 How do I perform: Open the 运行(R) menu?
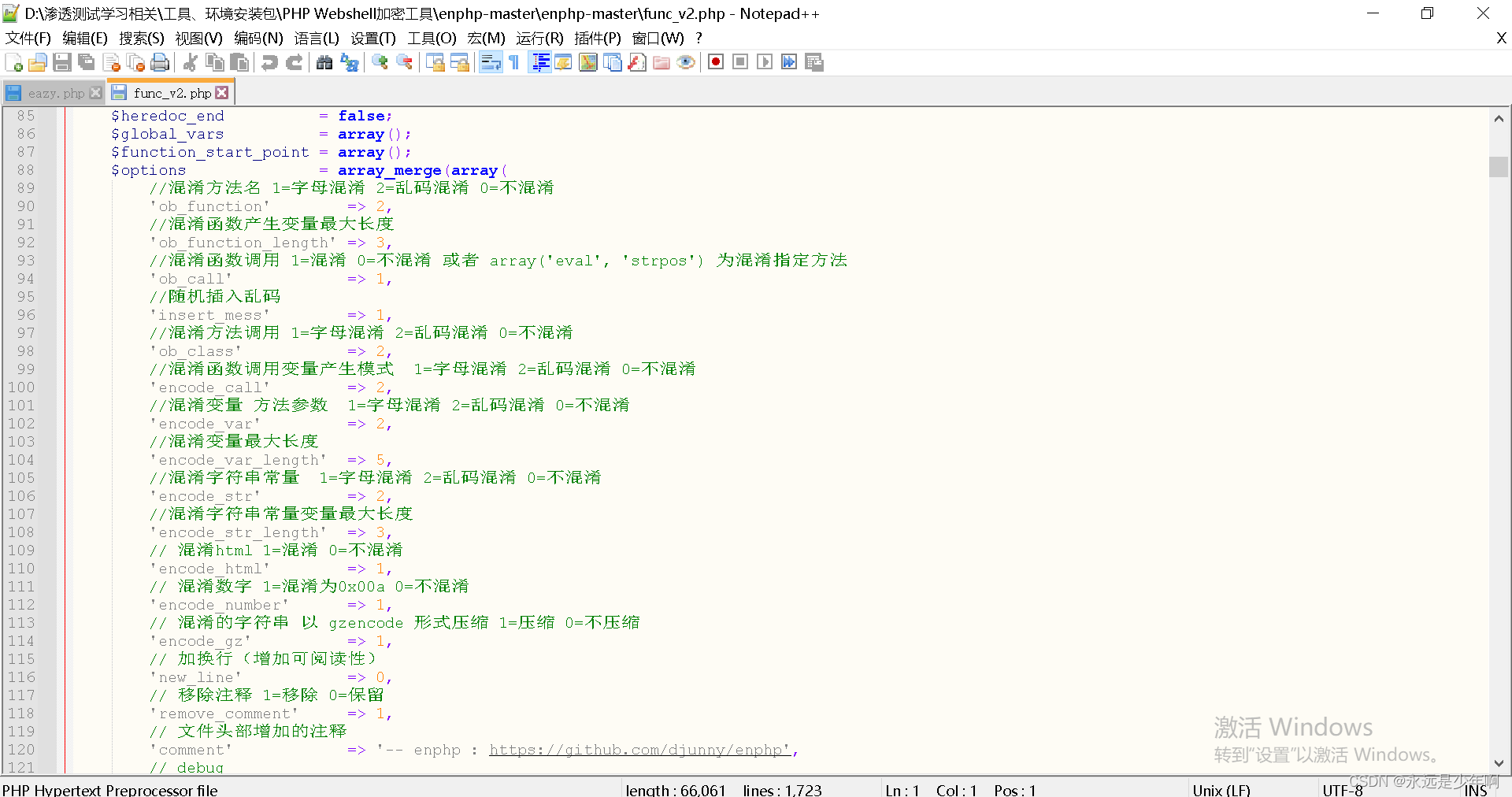click(x=540, y=38)
